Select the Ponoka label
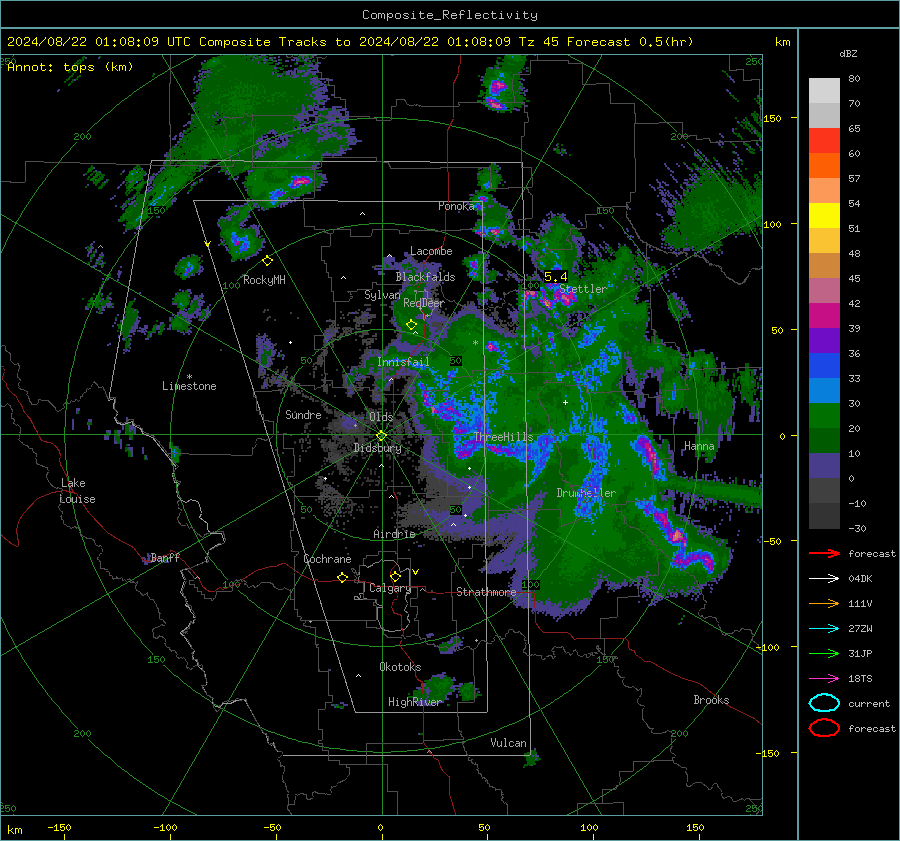This screenshot has width=900, height=841. tap(456, 206)
